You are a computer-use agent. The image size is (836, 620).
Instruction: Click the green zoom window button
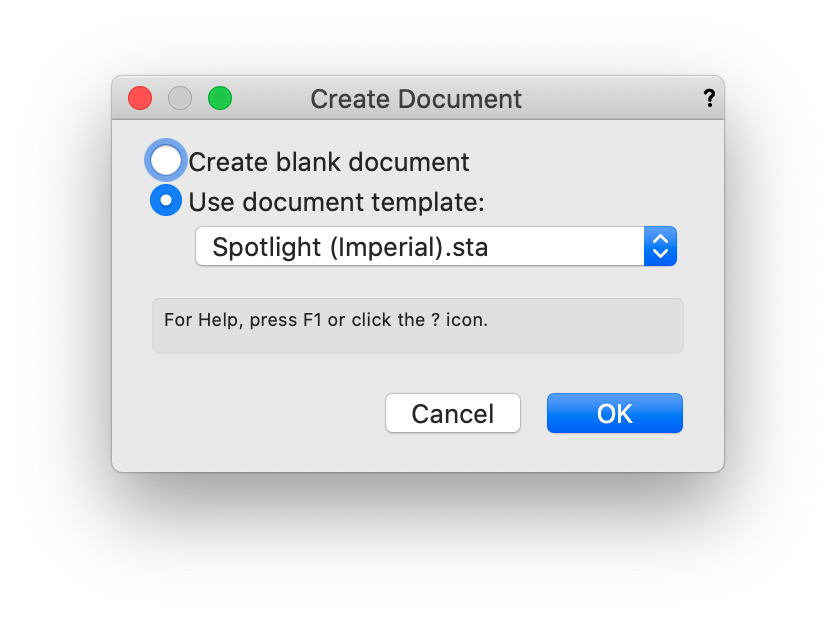coord(220,98)
